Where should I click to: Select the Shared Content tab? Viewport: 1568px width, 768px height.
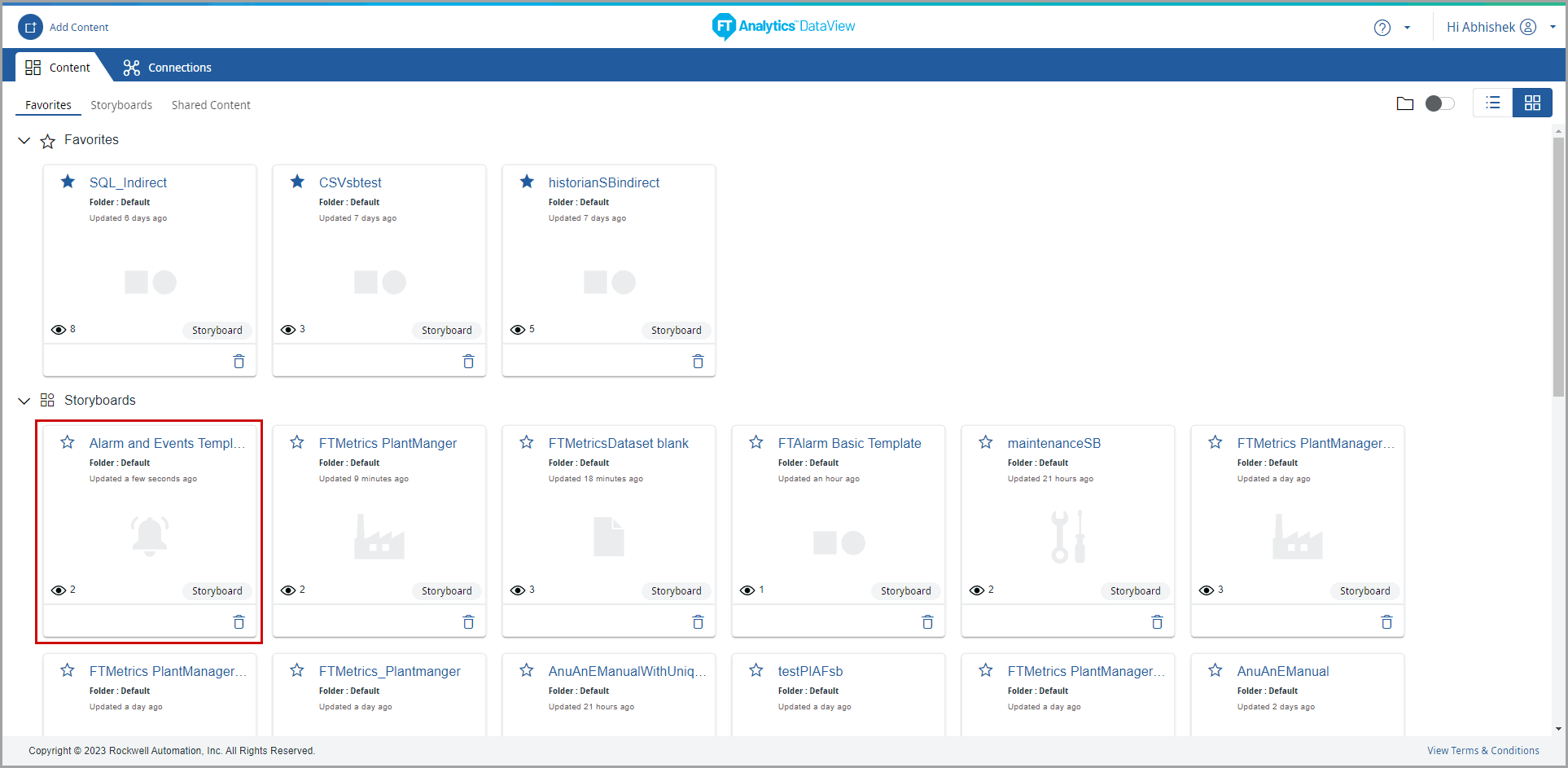click(x=211, y=105)
